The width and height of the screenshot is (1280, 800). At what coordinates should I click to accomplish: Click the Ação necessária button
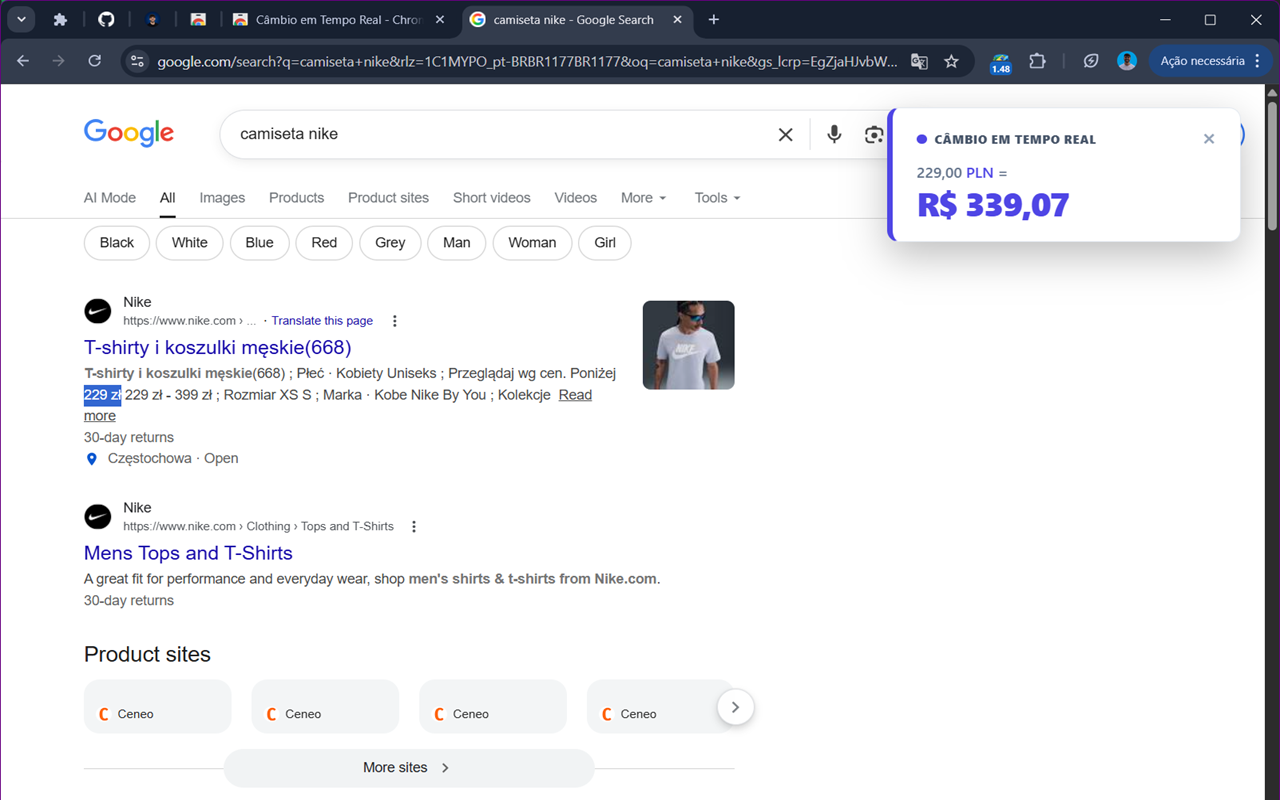click(1210, 61)
